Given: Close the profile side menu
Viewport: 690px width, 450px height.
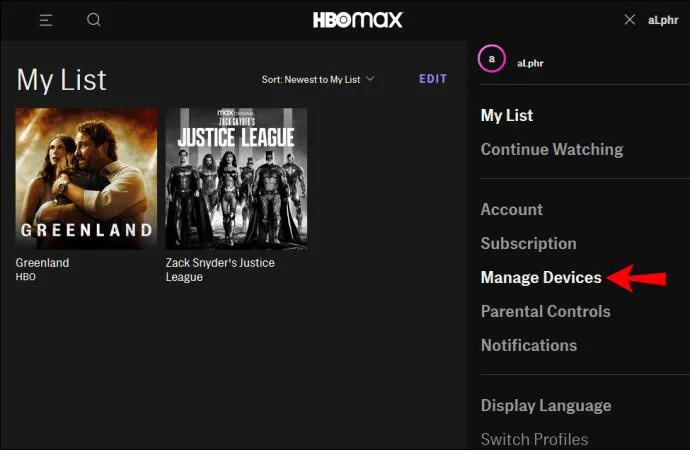Looking at the screenshot, I should point(630,20).
